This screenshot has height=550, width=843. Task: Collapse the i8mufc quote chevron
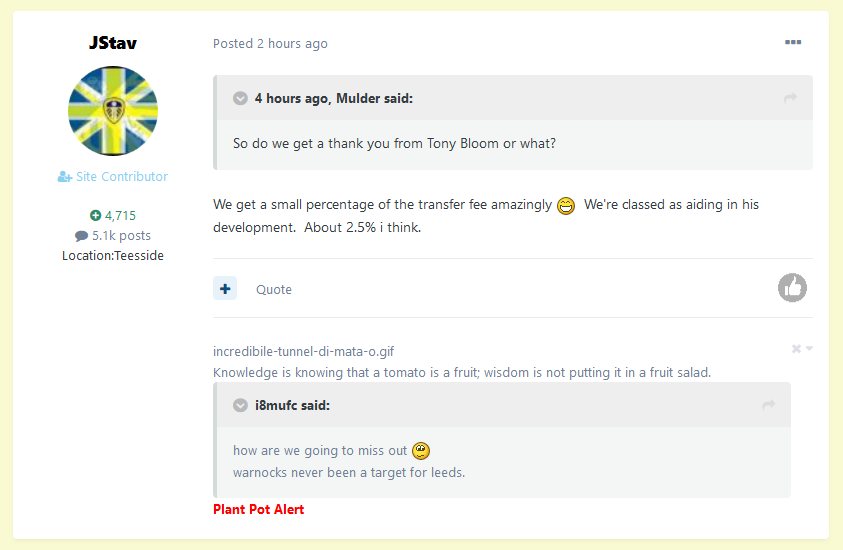coord(240,405)
